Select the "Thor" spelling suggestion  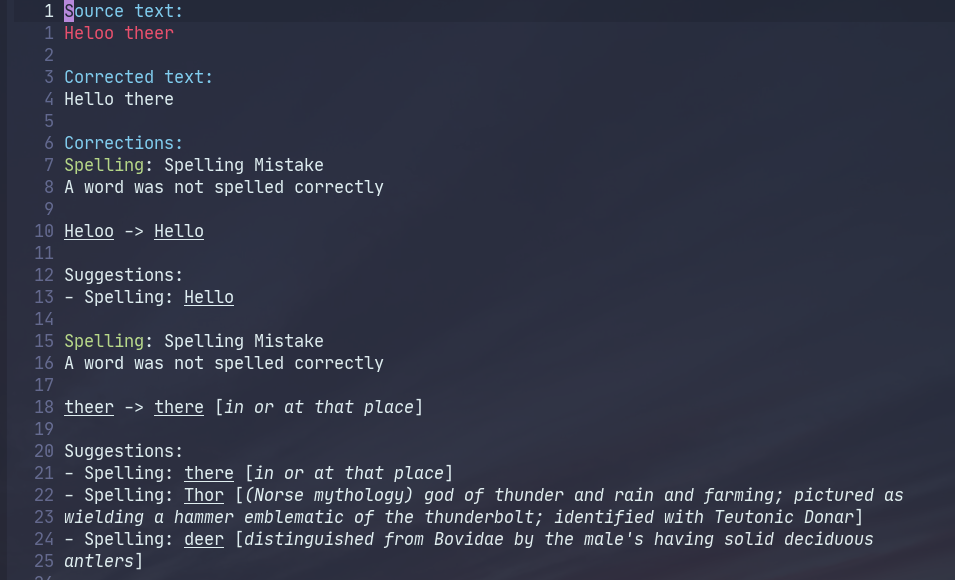(x=204, y=495)
